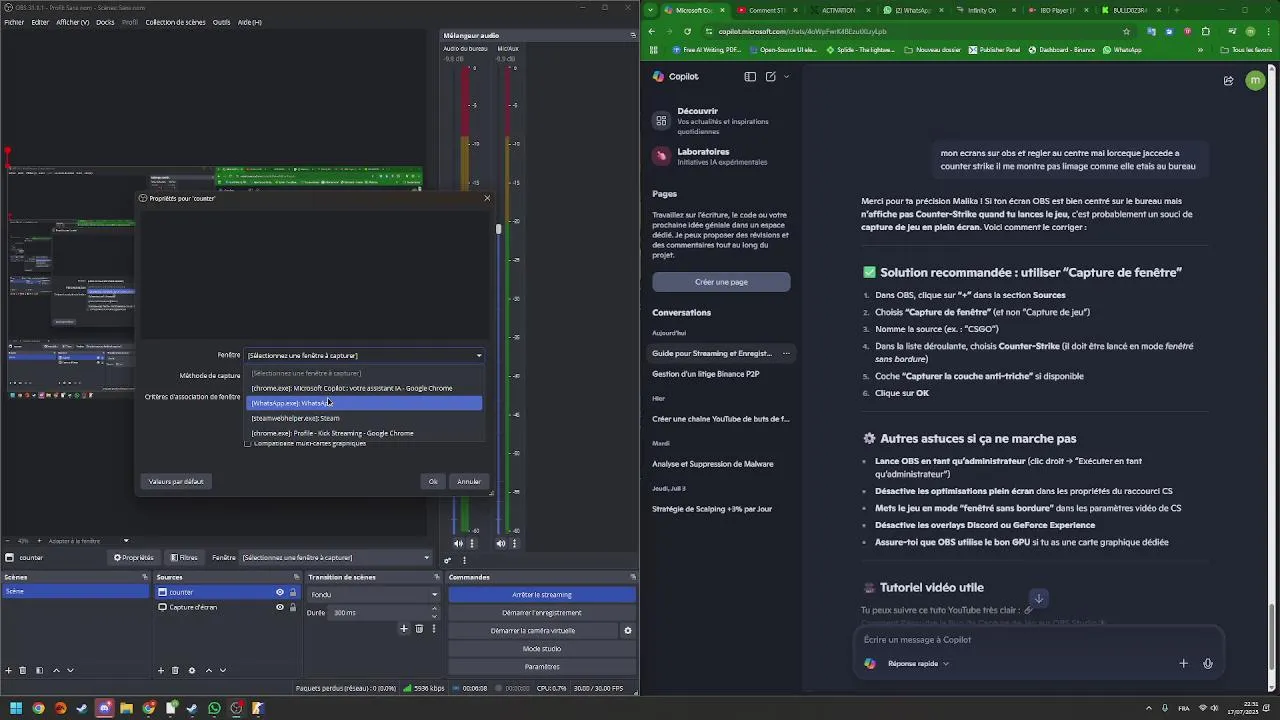Open advanced audio properties gears icon
The height and width of the screenshot is (720, 1280).
[x=447, y=561]
